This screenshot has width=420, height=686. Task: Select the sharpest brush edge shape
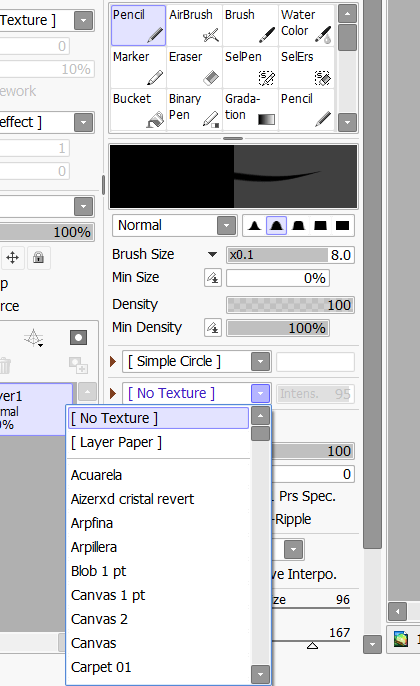pos(254,226)
